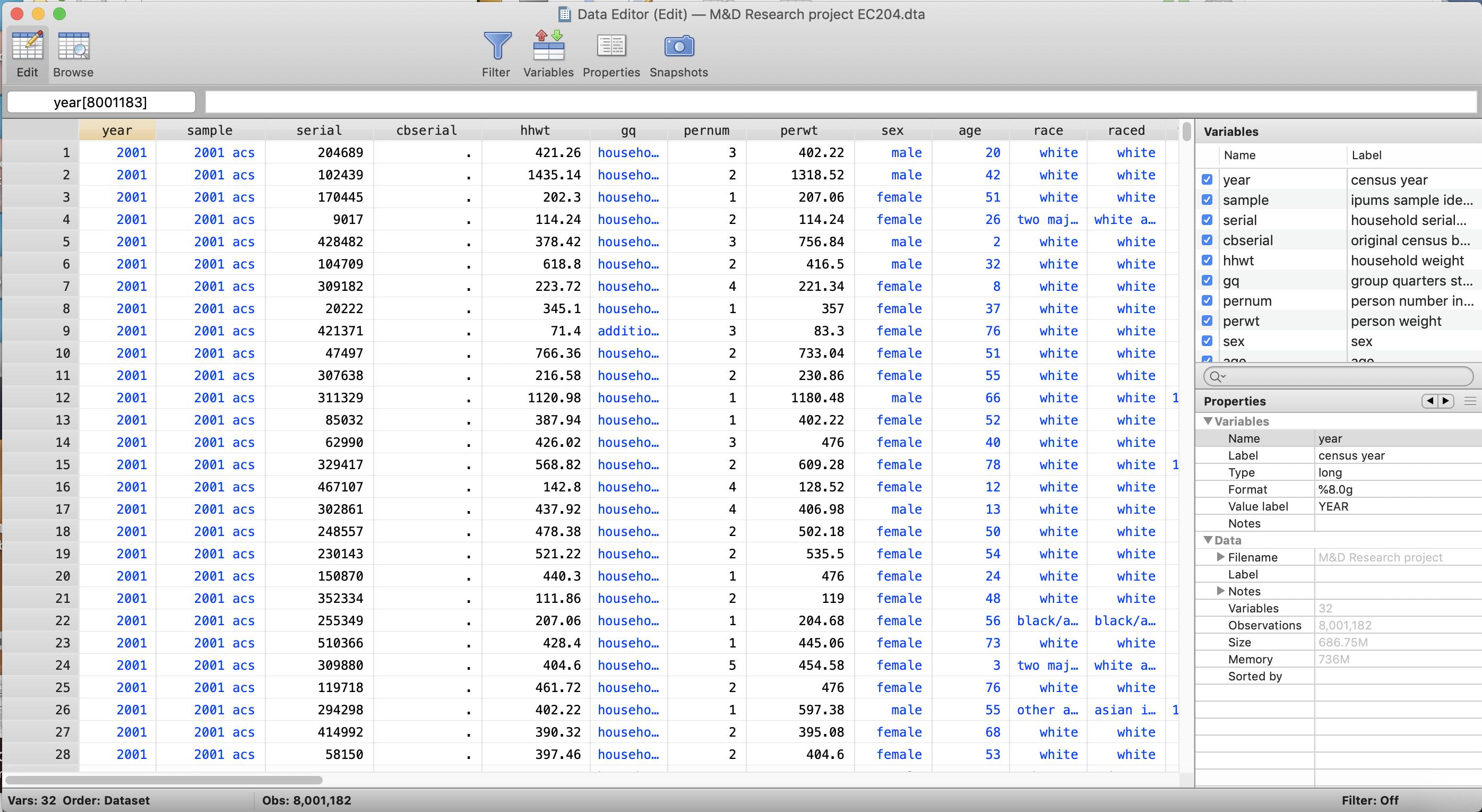Sort by Label column in Variables panel

[x=1414, y=156]
